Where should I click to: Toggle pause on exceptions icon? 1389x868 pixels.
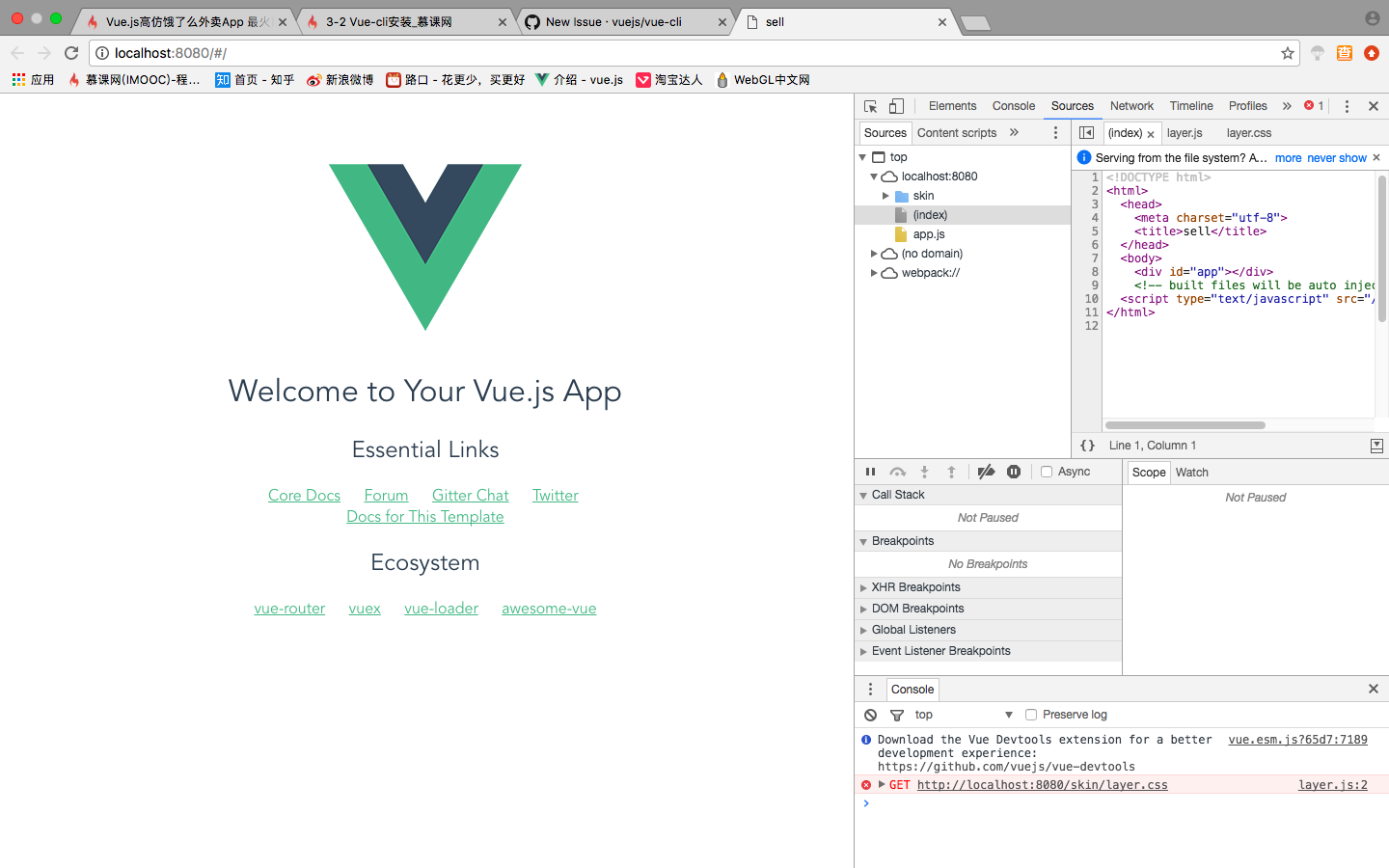[x=1014, y=472]
